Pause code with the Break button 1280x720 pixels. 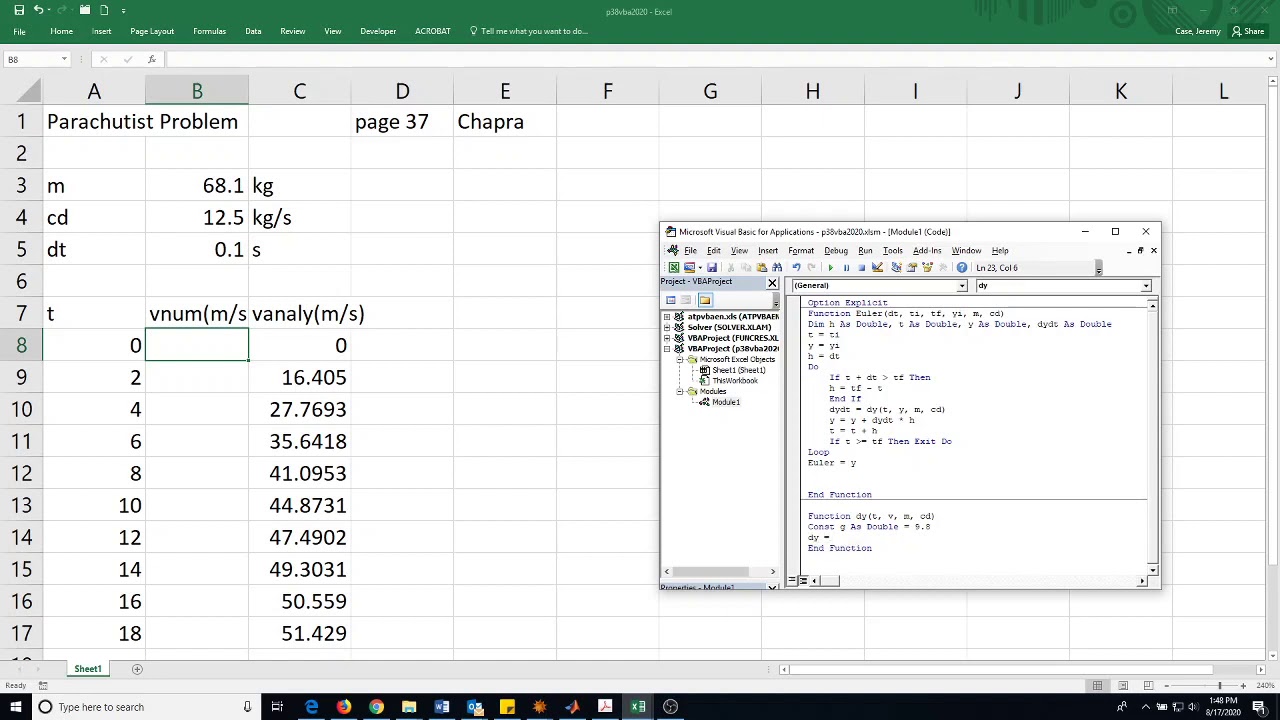[846, 268]
